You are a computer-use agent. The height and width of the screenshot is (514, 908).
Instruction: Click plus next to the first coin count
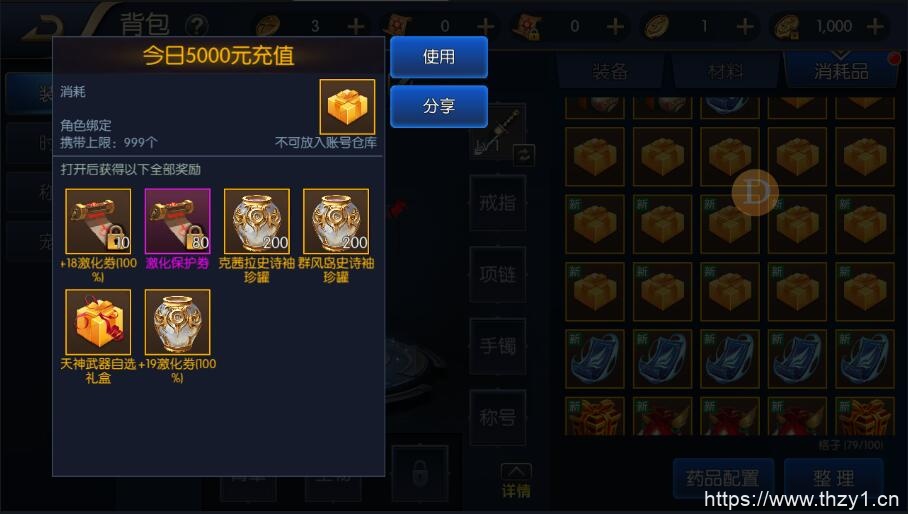[x=356, y=26]
